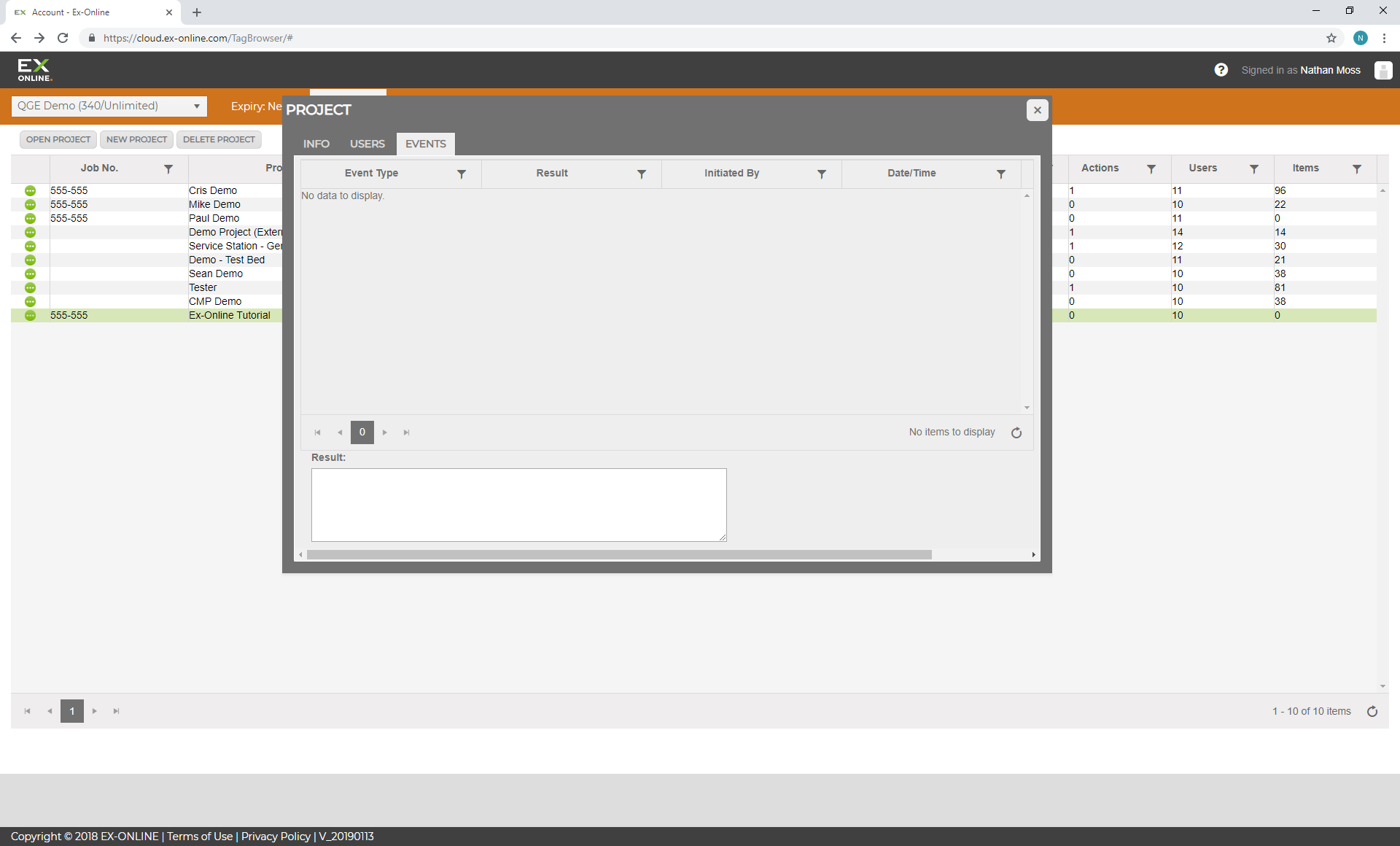Click the help question mark icon
The image size is (1400, 846).
(x=1221, y=70)
